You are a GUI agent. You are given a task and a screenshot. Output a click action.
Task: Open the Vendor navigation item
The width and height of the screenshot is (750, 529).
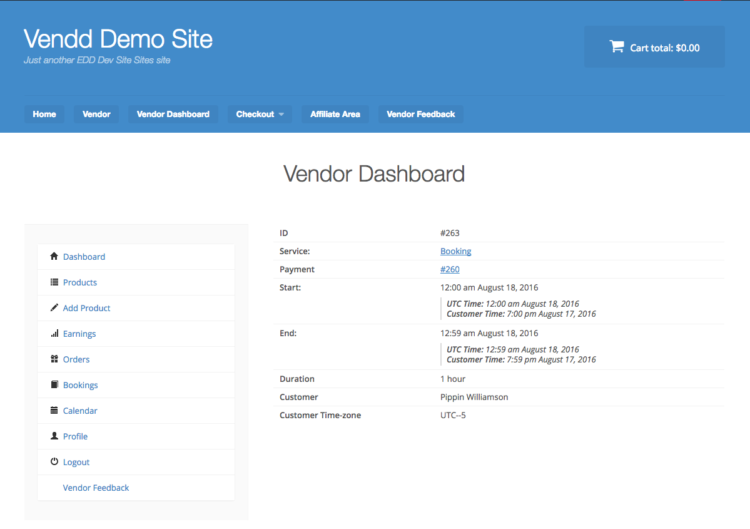96,114
